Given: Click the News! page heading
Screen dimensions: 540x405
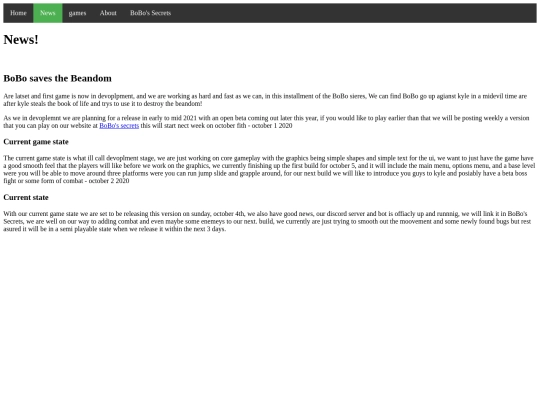Looking at the screenshot, I should click(21, 40).
